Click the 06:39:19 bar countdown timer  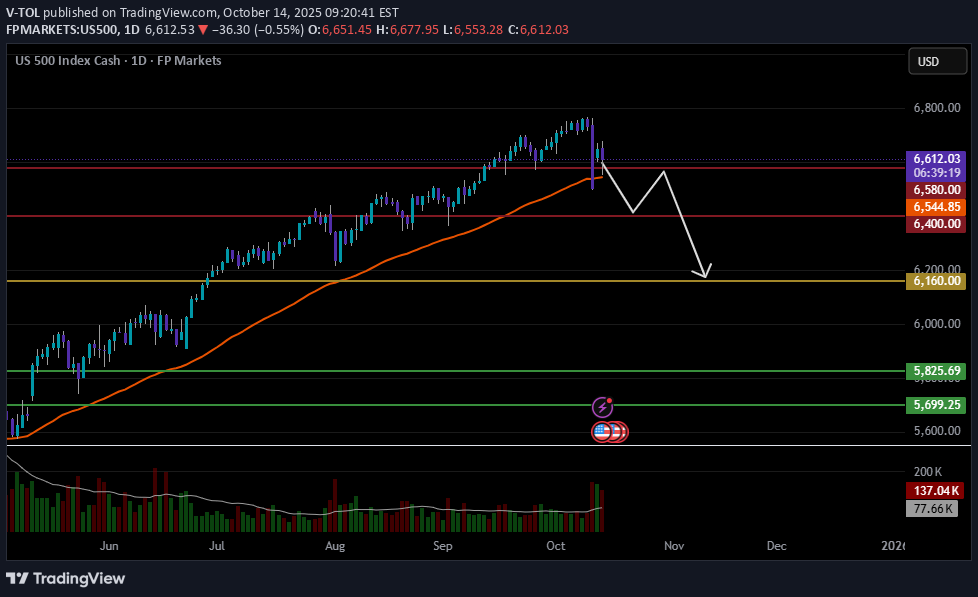click(x=936, y=172)
